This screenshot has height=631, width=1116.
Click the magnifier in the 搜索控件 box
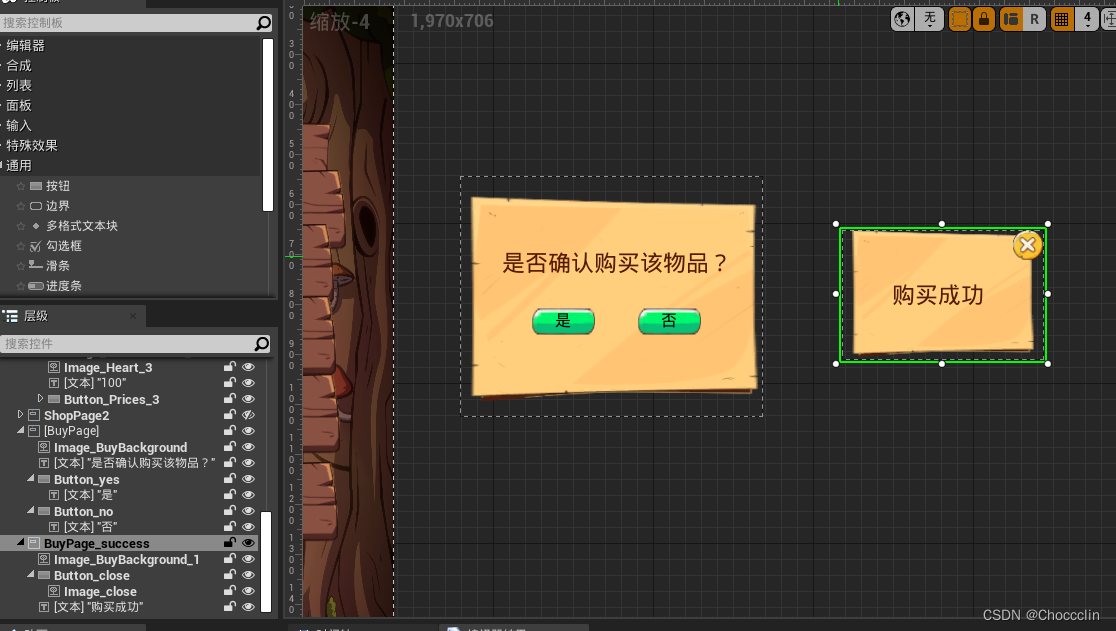tap(262, 344)
